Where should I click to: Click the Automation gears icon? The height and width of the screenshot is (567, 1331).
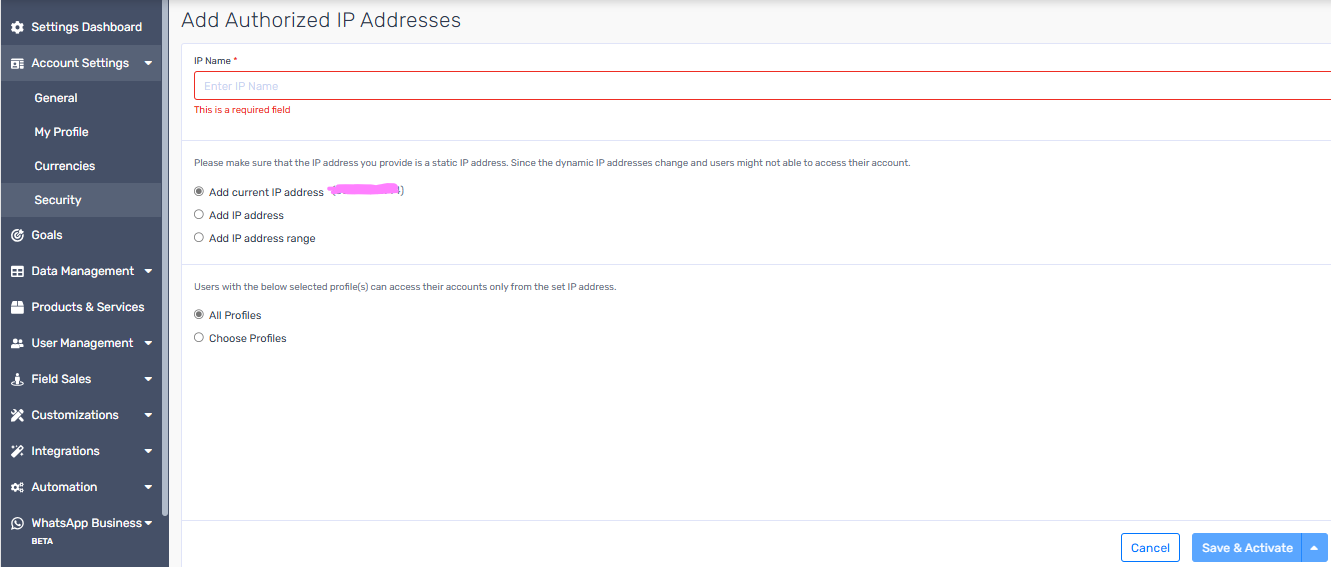pos(17,487)
